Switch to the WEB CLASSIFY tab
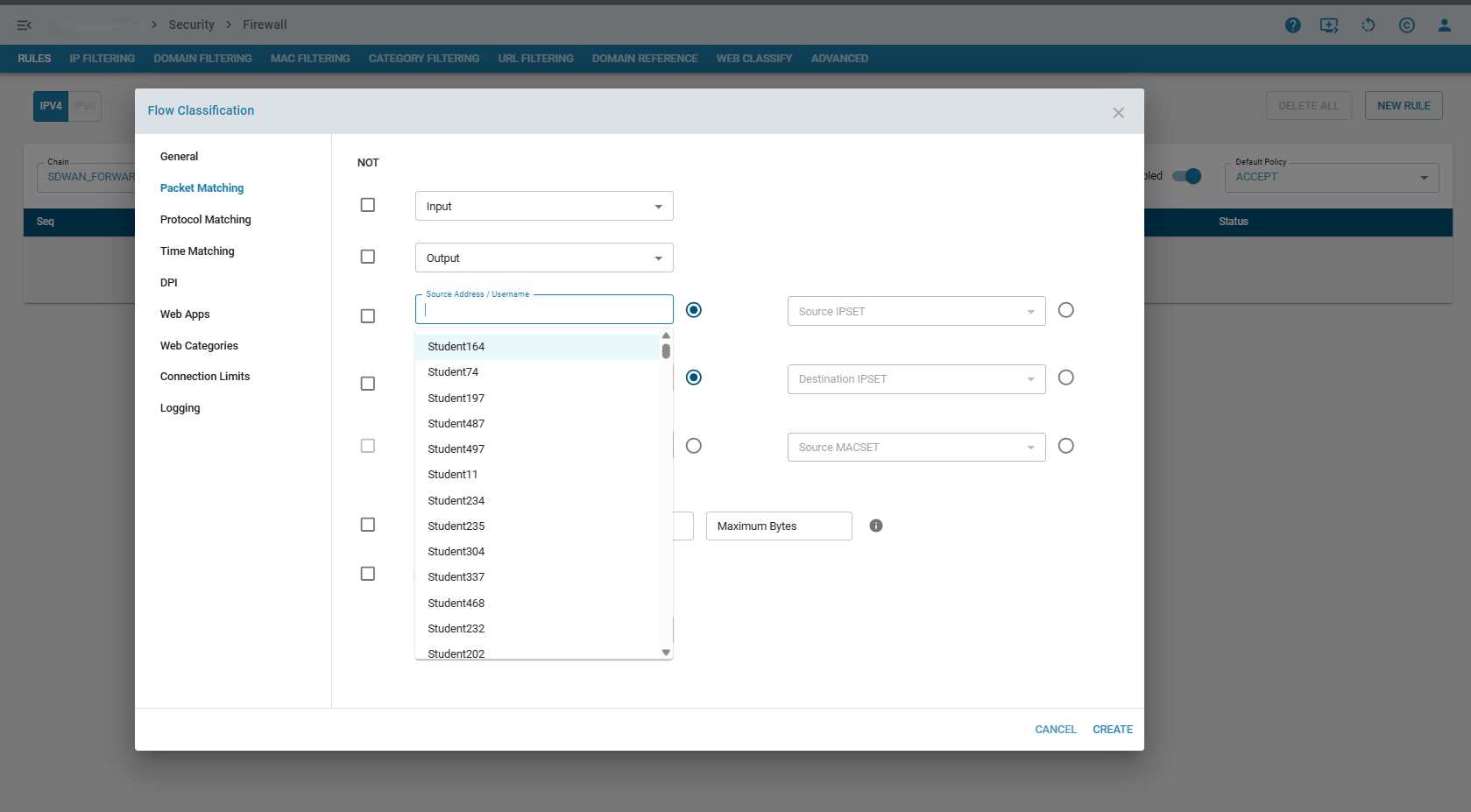This screenshot has height=812, width=1471. [x=754, y=59]
